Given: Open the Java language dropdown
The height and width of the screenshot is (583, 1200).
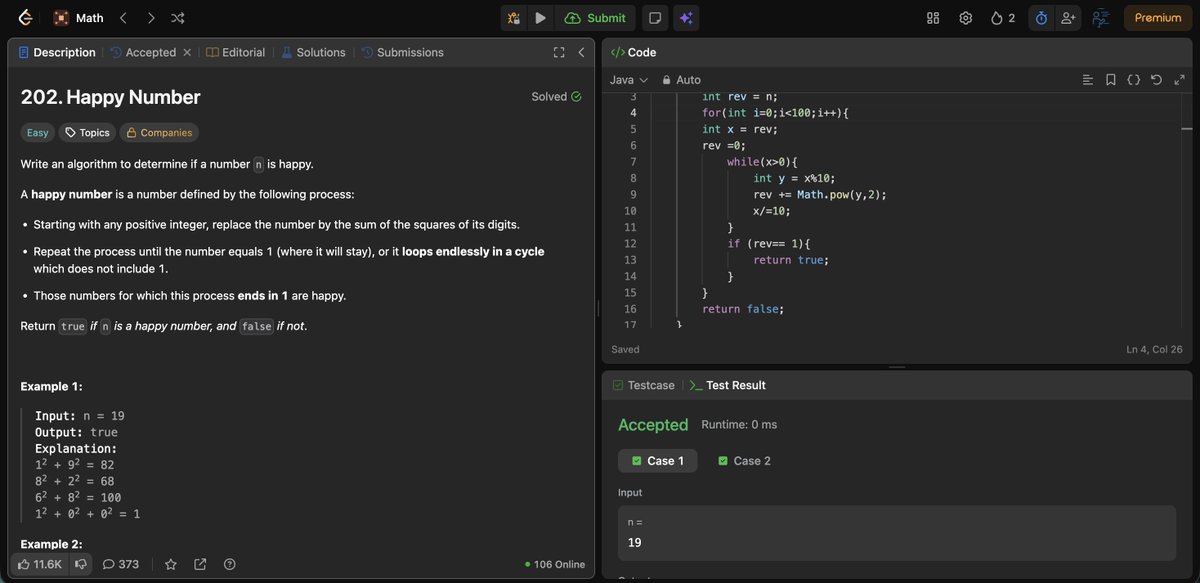Looking at the screenshot, I should pyautogui.click(x=629, y=80).
